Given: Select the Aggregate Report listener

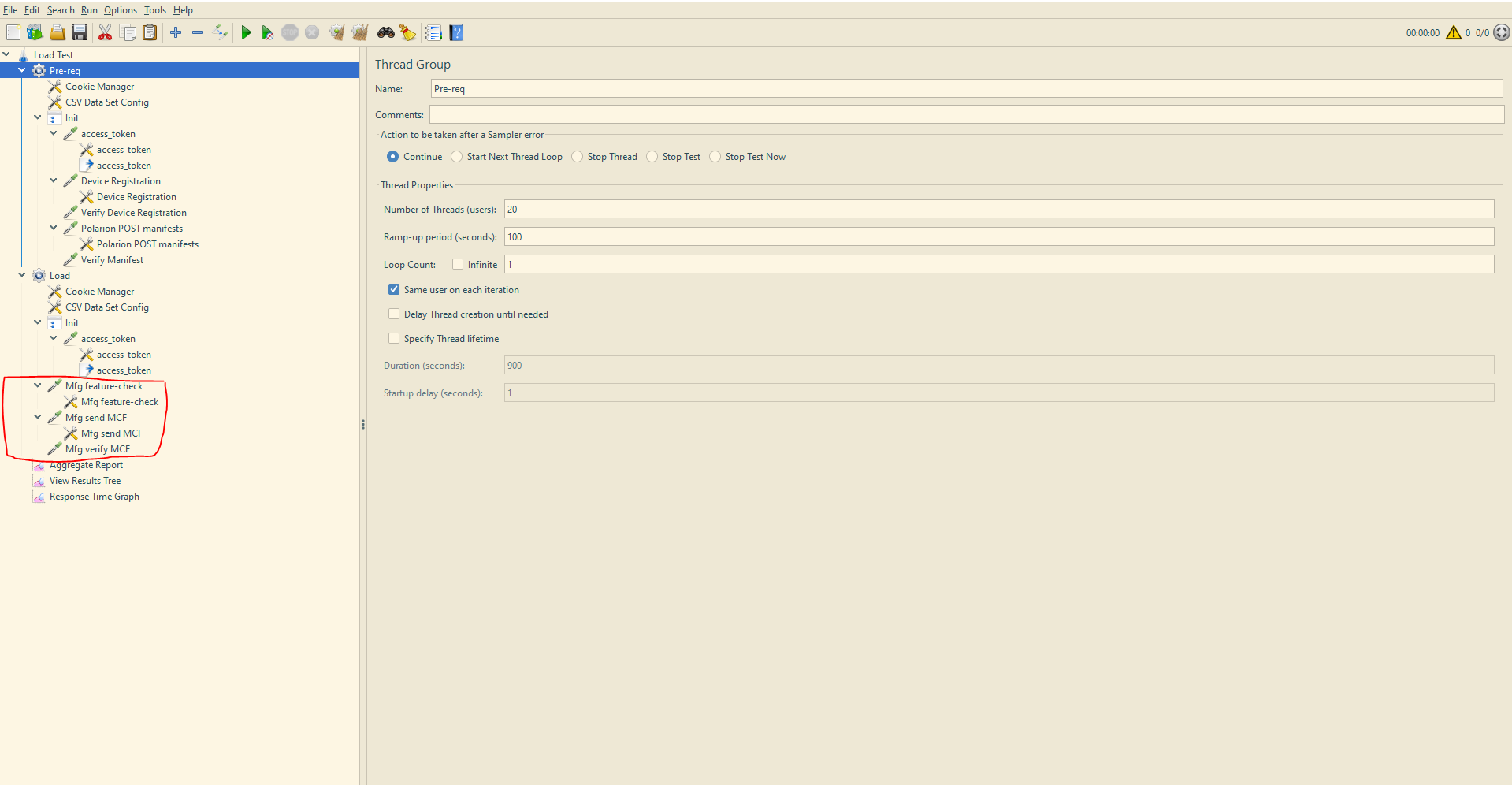Looking at the screenshot, I should pyautogui.click(x=87, y=465).
